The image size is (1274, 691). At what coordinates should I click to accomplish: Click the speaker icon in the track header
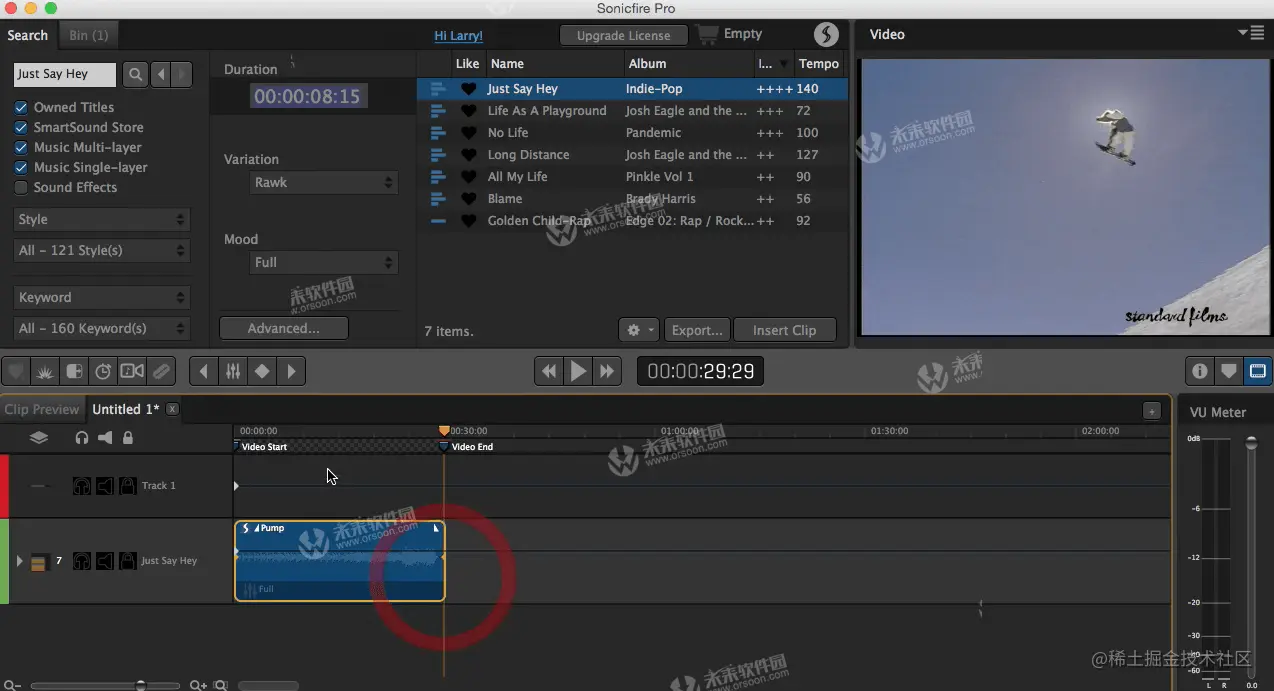[x=105, y=437]
